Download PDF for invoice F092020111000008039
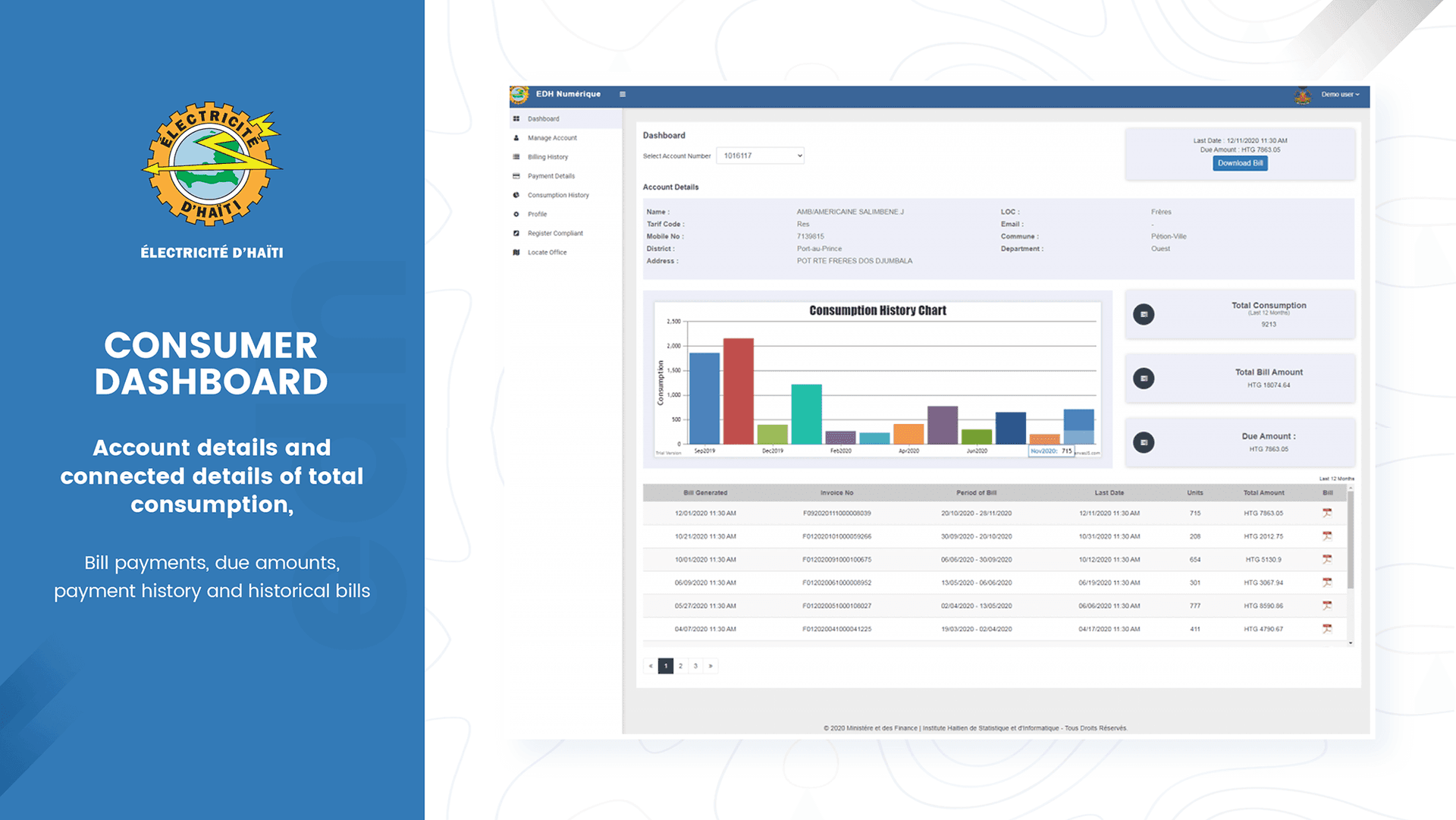 tap(1327, 514)
